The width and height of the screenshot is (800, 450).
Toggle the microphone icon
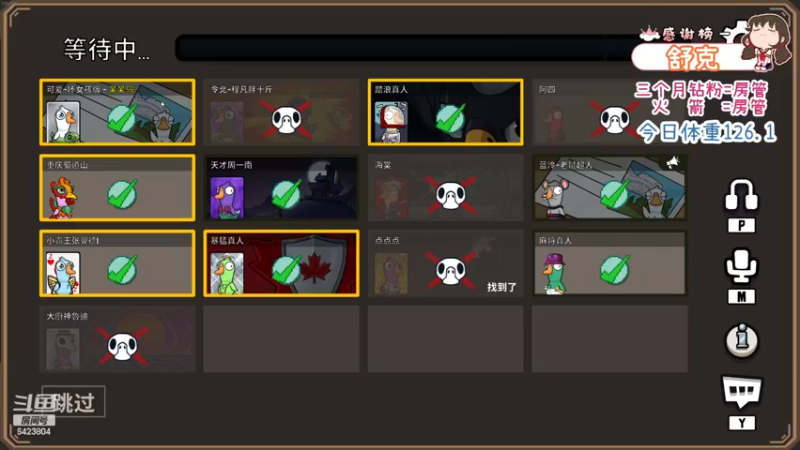click(741, 265)
